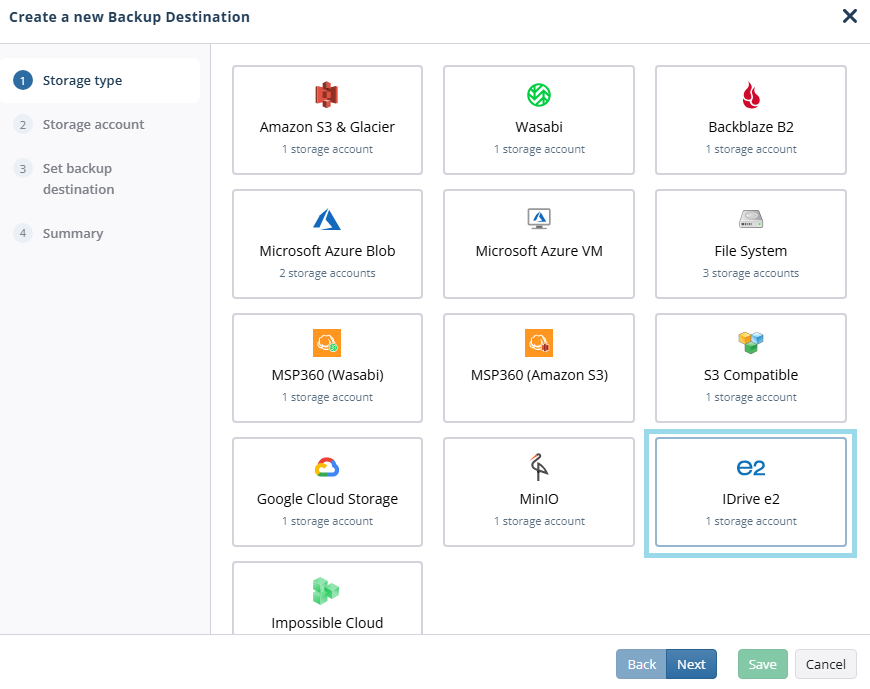The height and width of the screenshot is (689, 870).
Task: Click the 'MSP360 (Amazon S3)' title text
Action: [539, 375]
